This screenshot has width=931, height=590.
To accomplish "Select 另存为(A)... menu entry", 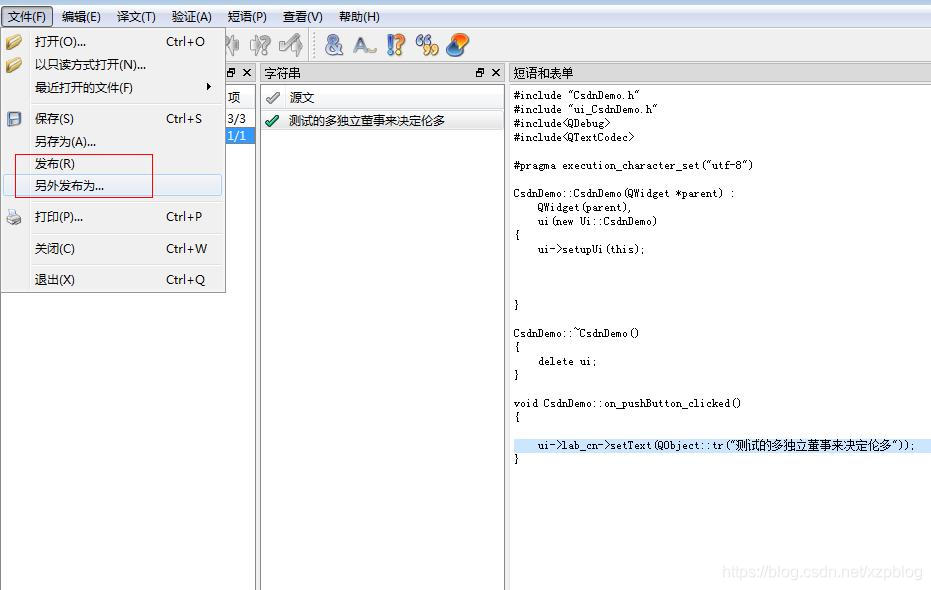I will tap(113, 141).
